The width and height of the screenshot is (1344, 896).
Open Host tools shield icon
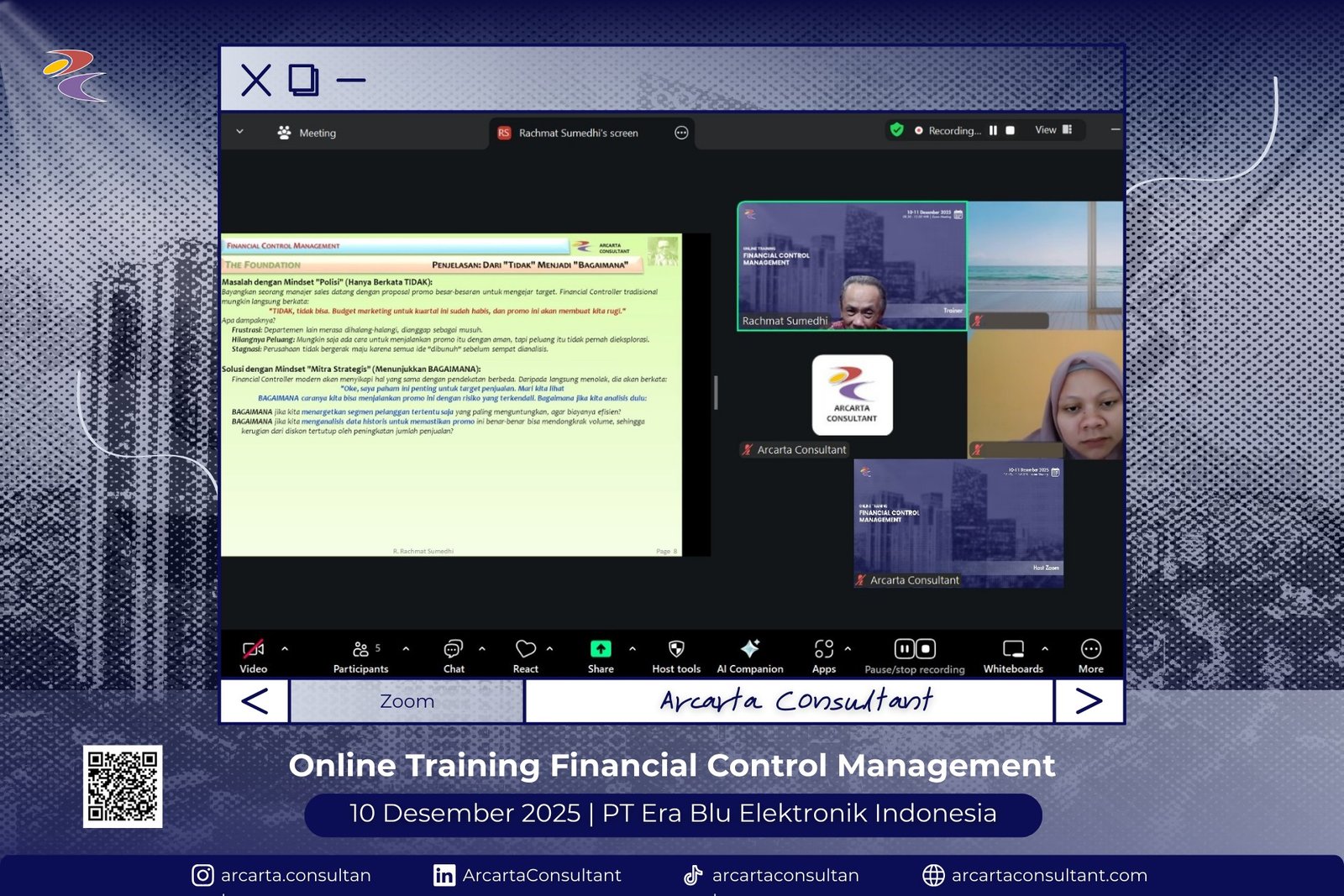click(x=676, y=649)
